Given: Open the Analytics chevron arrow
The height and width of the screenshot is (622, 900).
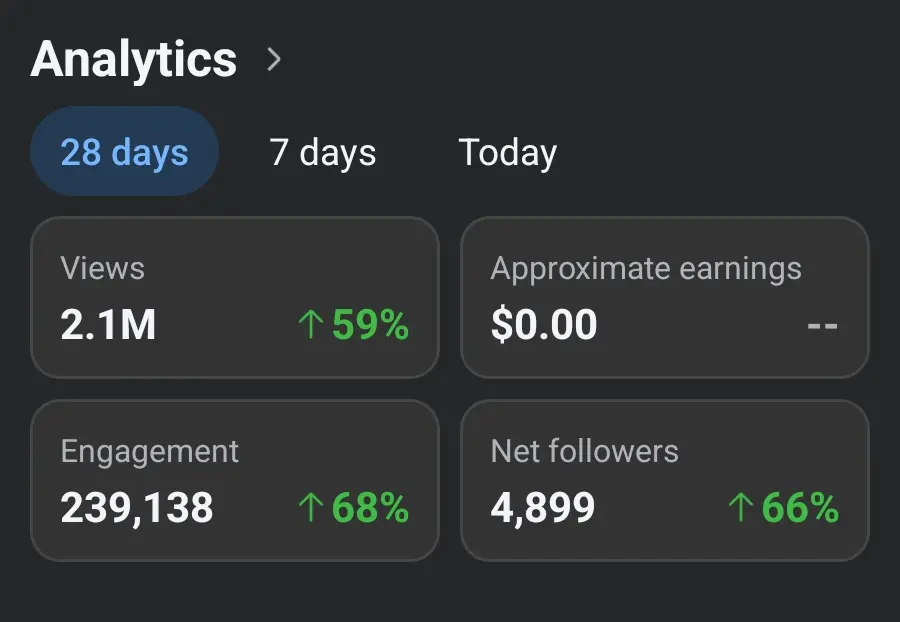Looking at the screenshot, I should [x=274, y=59].
